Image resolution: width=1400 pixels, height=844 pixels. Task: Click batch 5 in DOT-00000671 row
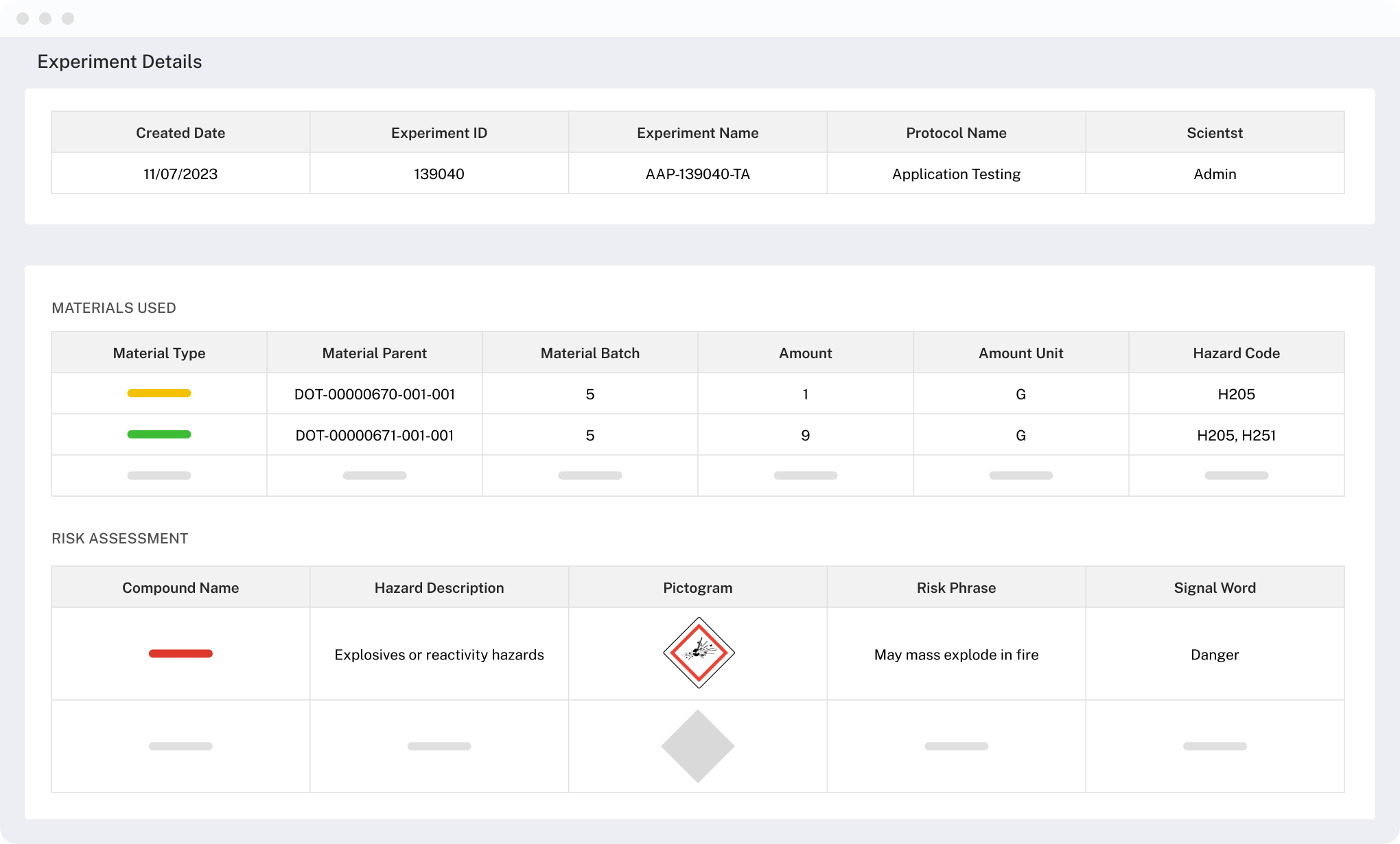(x=590, y=435)
